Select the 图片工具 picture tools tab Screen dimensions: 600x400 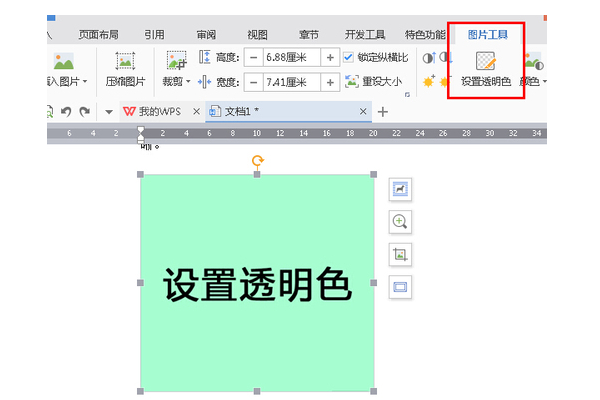click(488, 35)
